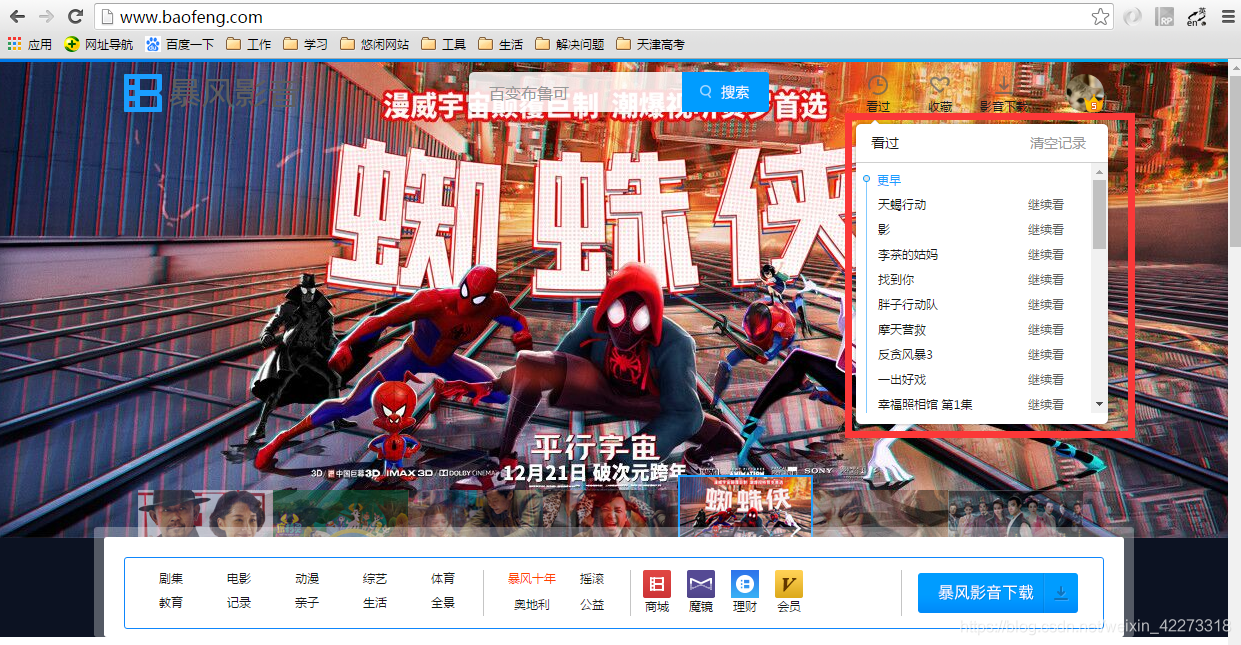
Task: Open the 剧集 category
Action: click(x=171, y=579)
